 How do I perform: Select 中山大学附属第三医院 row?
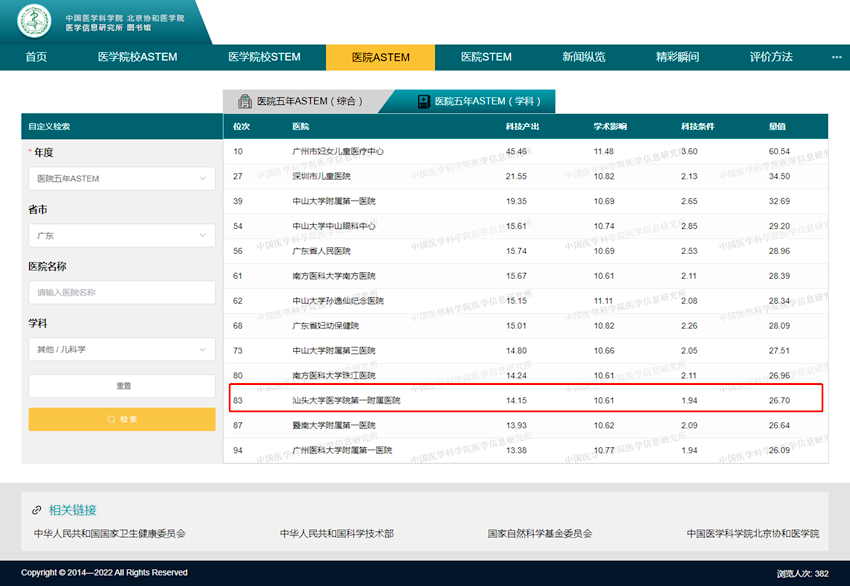point(526,351)
